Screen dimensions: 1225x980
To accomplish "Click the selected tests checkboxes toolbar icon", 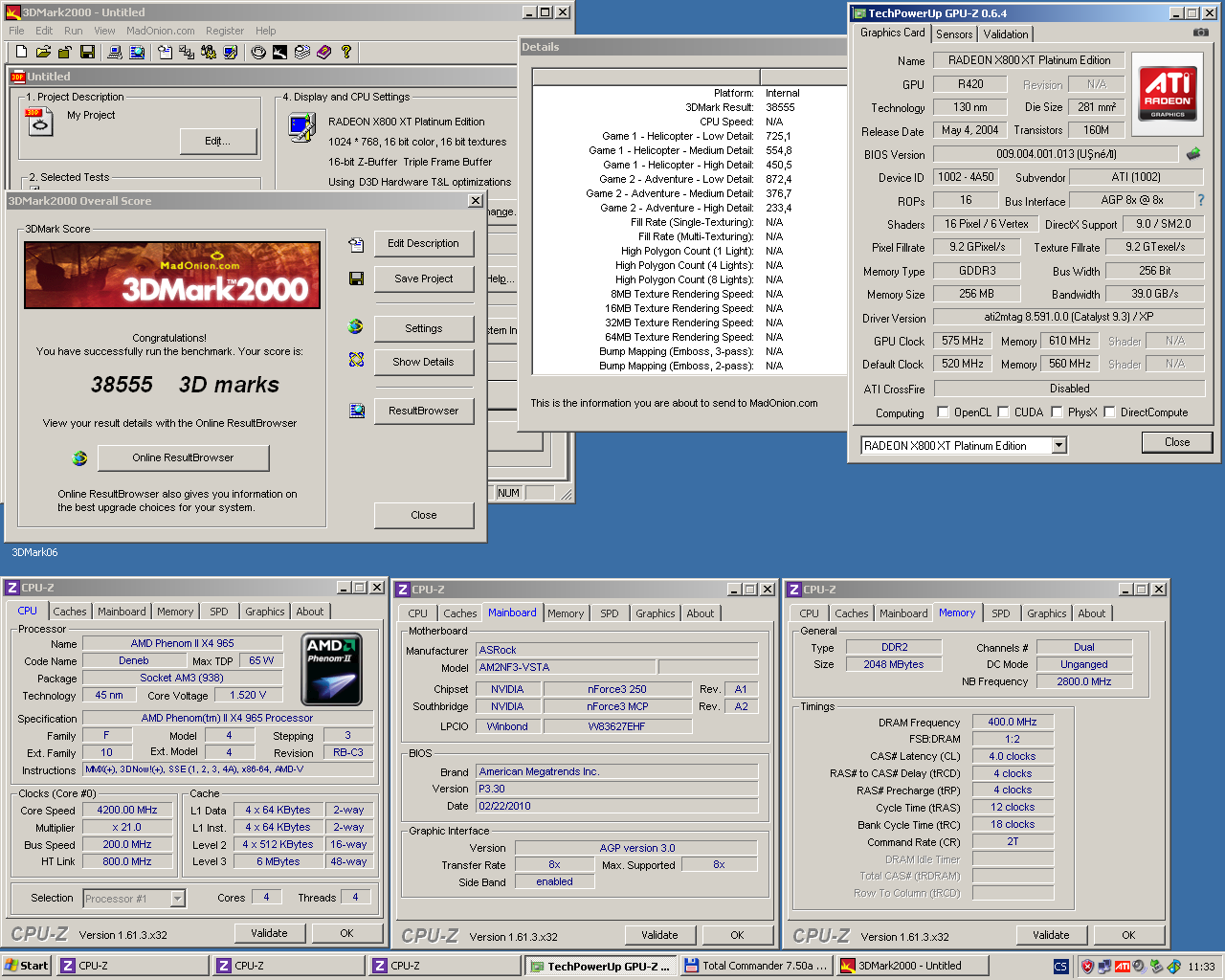I will click(x=187, y=52).
